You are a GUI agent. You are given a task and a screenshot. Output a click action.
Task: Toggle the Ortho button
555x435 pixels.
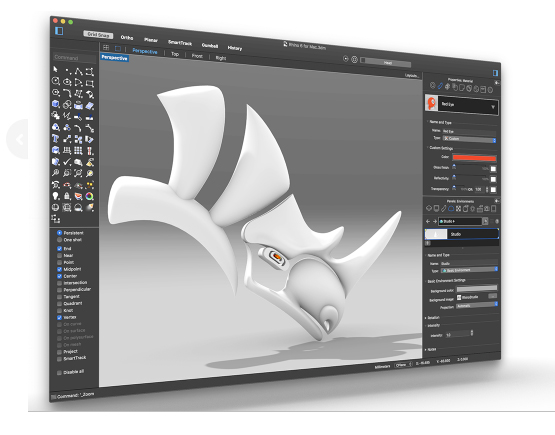tap(127, 37)
